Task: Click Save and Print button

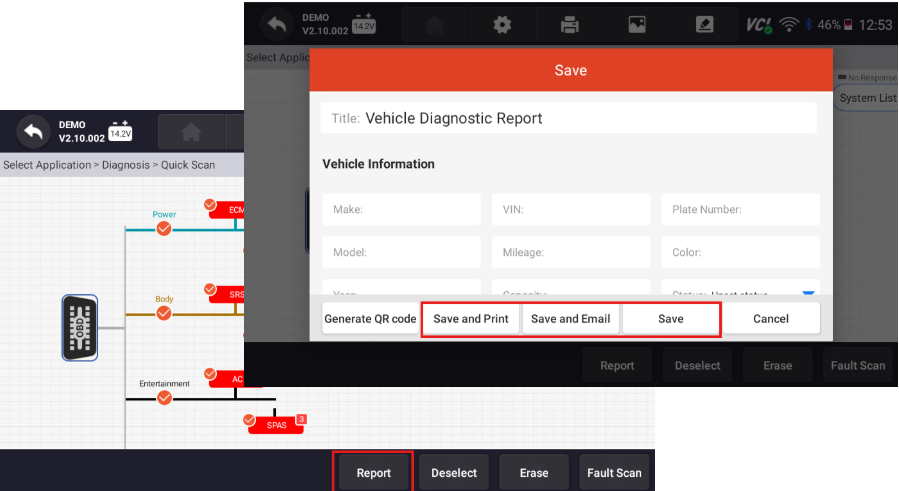Action: coord(471,319)
